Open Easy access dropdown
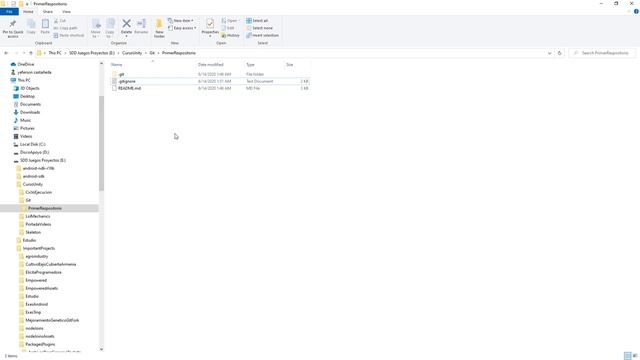 [182, 28]
